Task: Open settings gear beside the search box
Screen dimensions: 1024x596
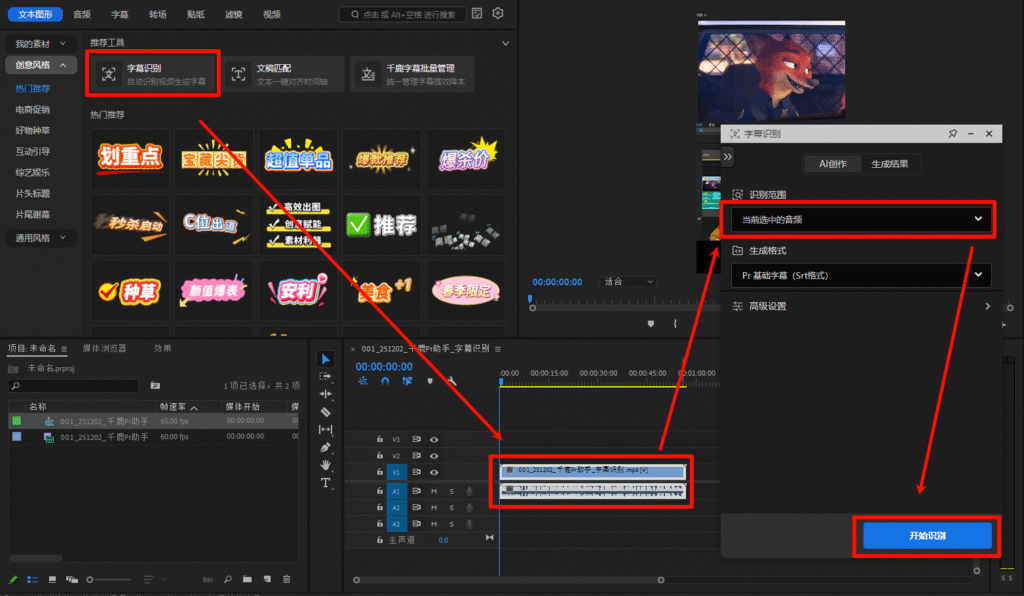Action: (498, 14)
